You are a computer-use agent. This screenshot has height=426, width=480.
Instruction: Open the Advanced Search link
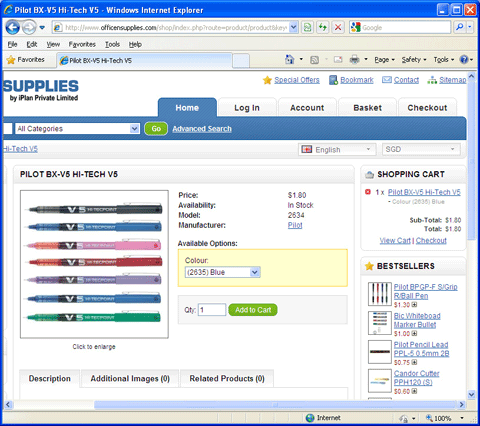[202, 129]
